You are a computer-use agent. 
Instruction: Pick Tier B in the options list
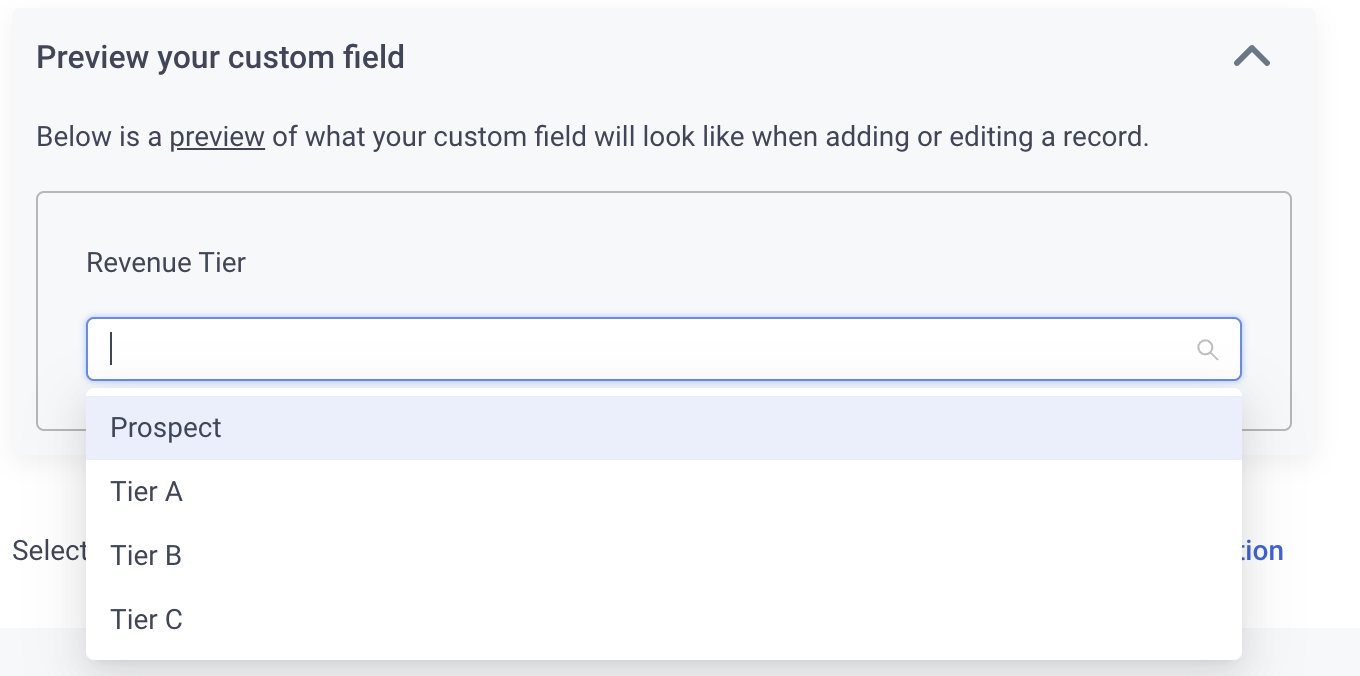point(664,556)
